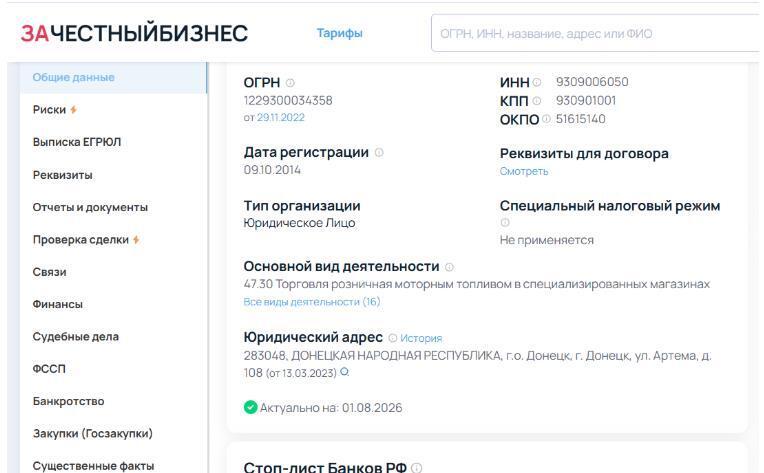This screenshot has height=473, width=764.
Task: Click the legal address text 283048, ДОНЕЦКАЯ
Action: coord(478,364)
